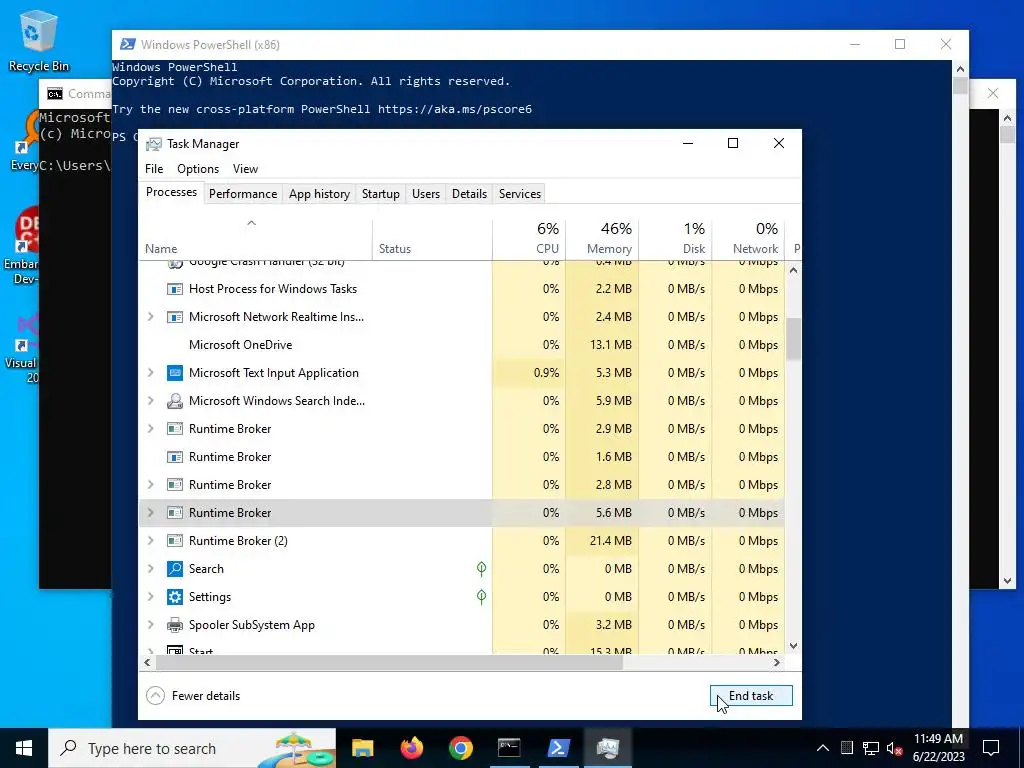Click the suspended leaf icon on Settings row
The height and width of the screenshot is (768, 1024).
tap(481, 597)
